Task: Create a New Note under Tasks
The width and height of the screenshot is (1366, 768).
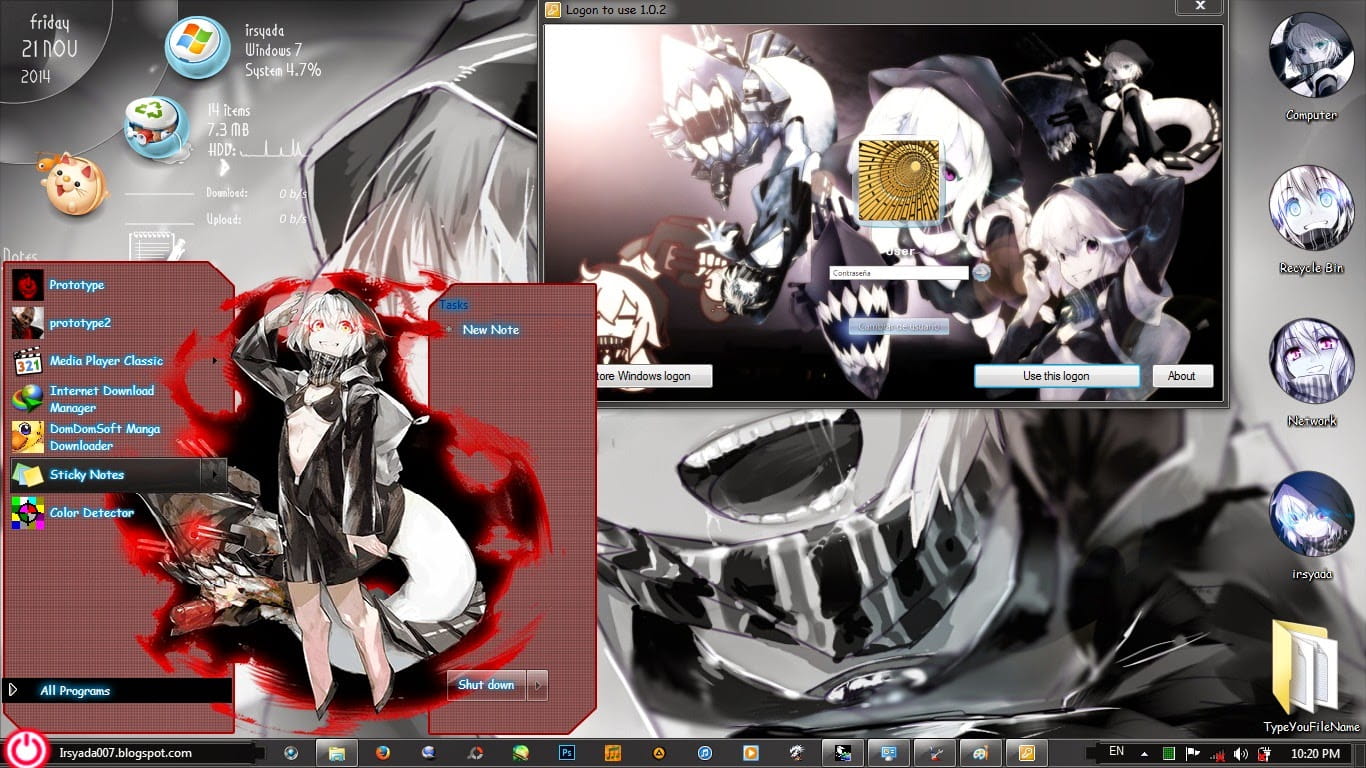Action: [x=490, y=329]
